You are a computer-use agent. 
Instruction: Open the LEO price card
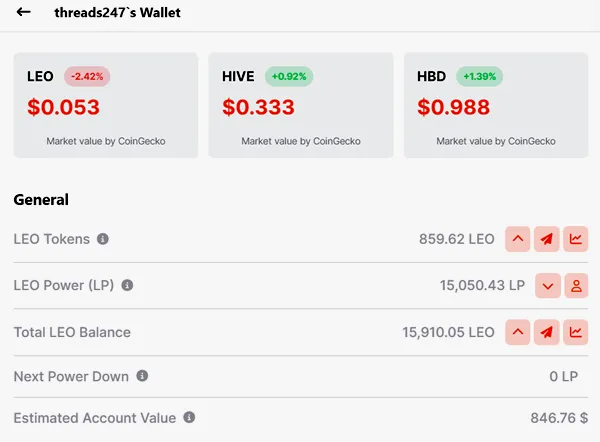pos(106,105)
